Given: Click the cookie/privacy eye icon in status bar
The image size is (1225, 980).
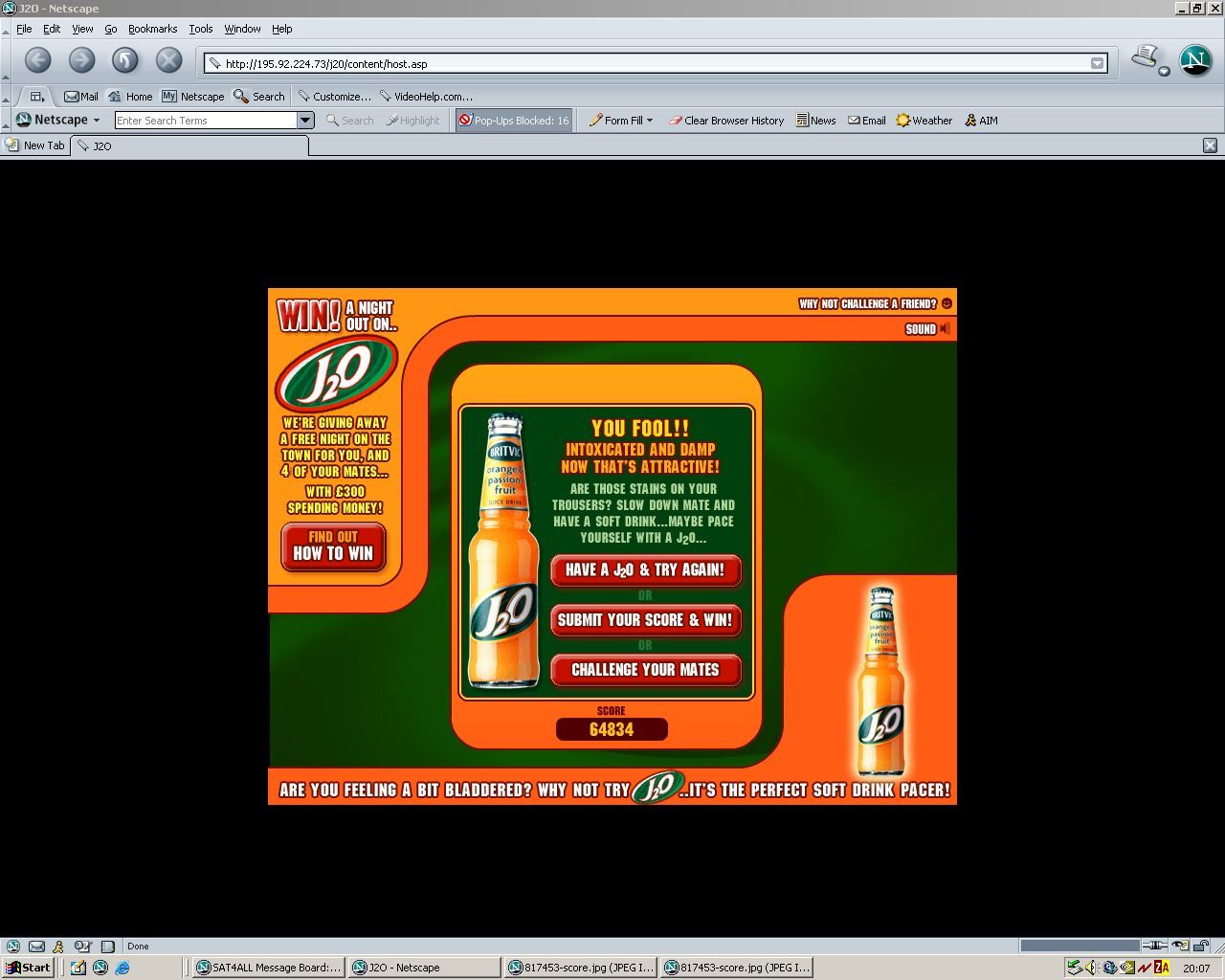Looking at the screenshot, I should [x=1180, y=946].
